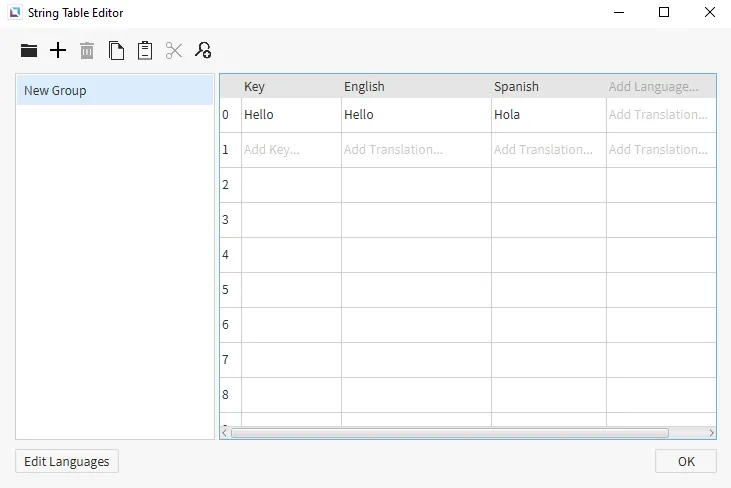Click the cut scissors icon

174,51
